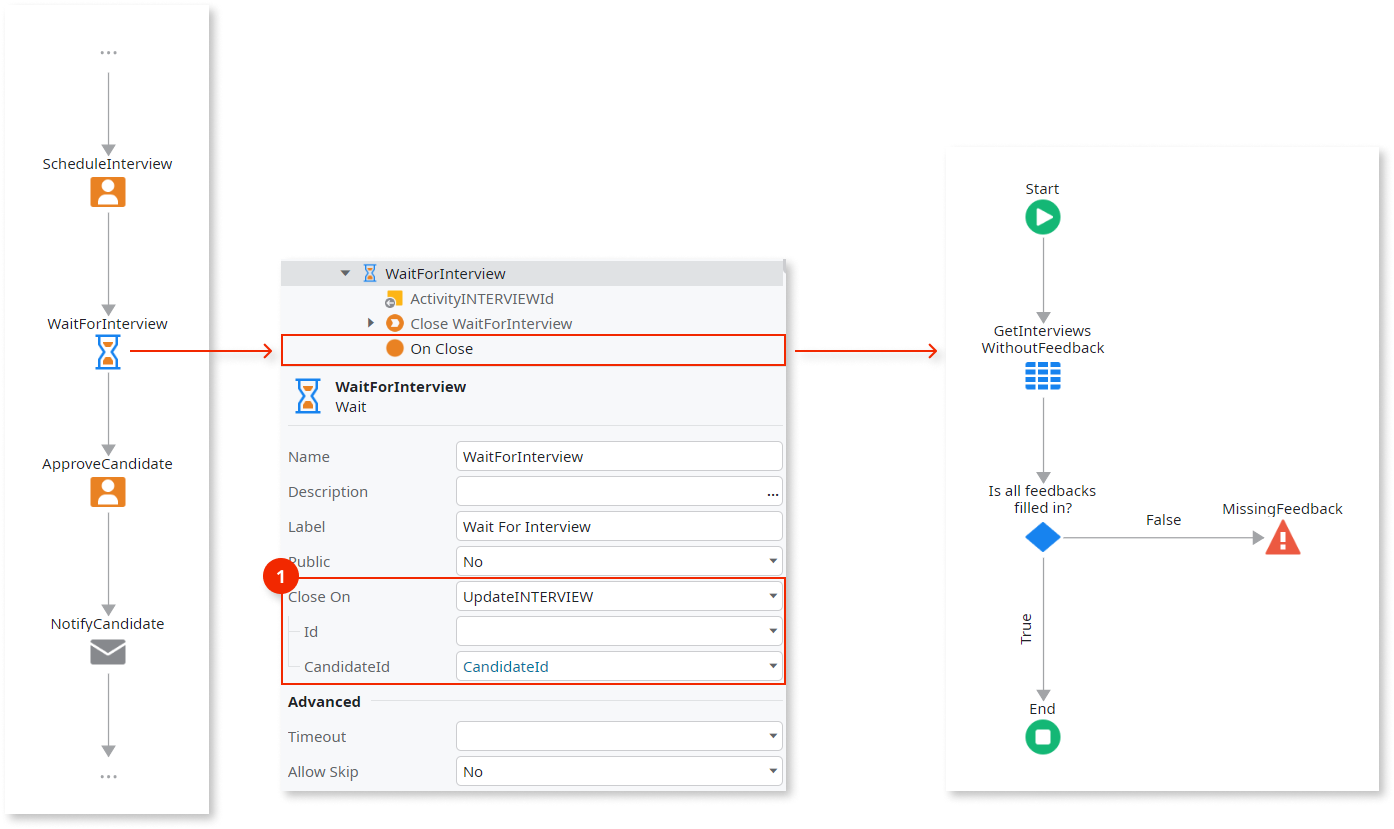This screenshot has width=1394, height=829.
Task: Collapse the WaitForInterview tree node
Action: (x=345, y=272)
